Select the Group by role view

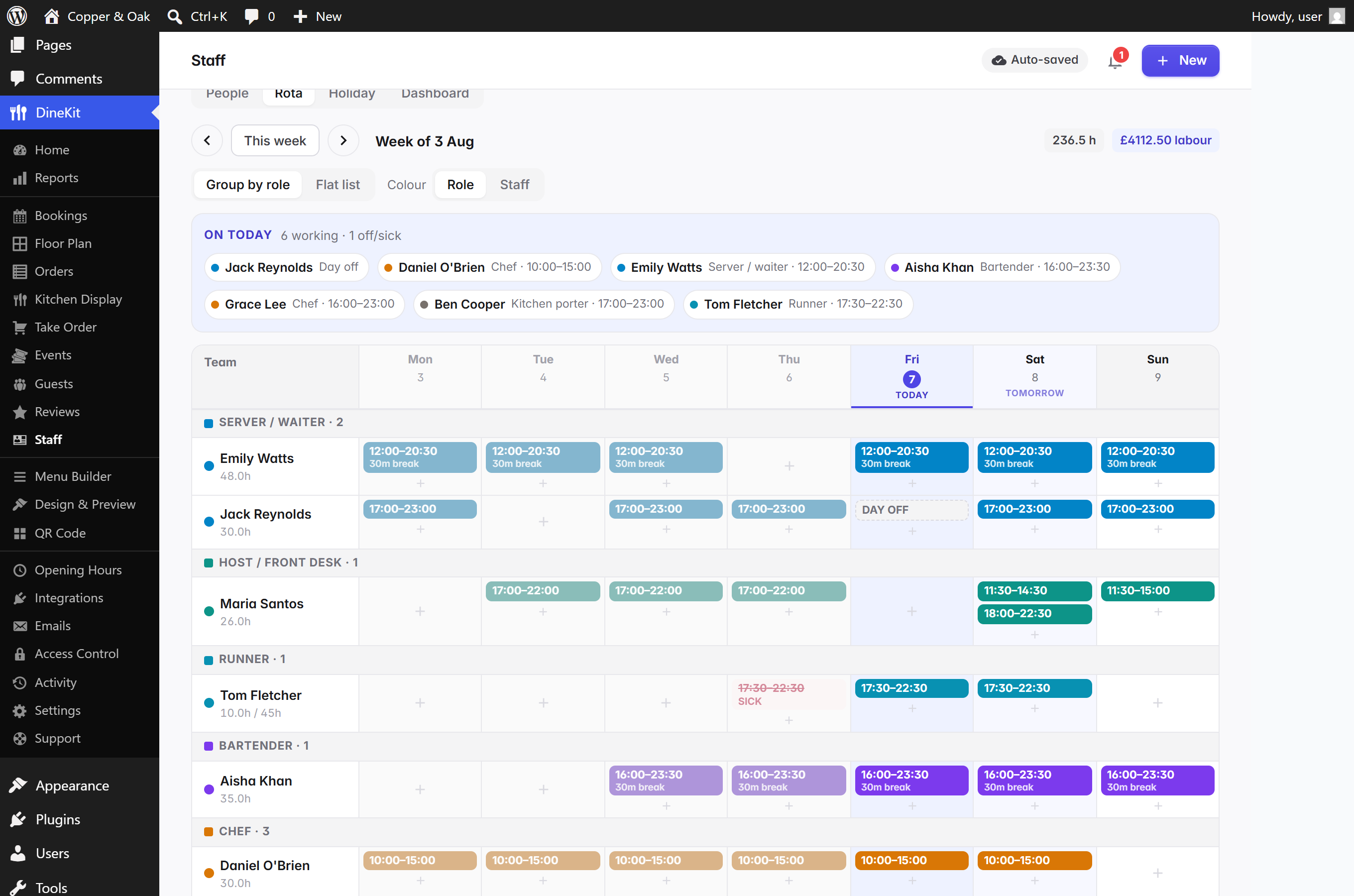pos(247,185)
